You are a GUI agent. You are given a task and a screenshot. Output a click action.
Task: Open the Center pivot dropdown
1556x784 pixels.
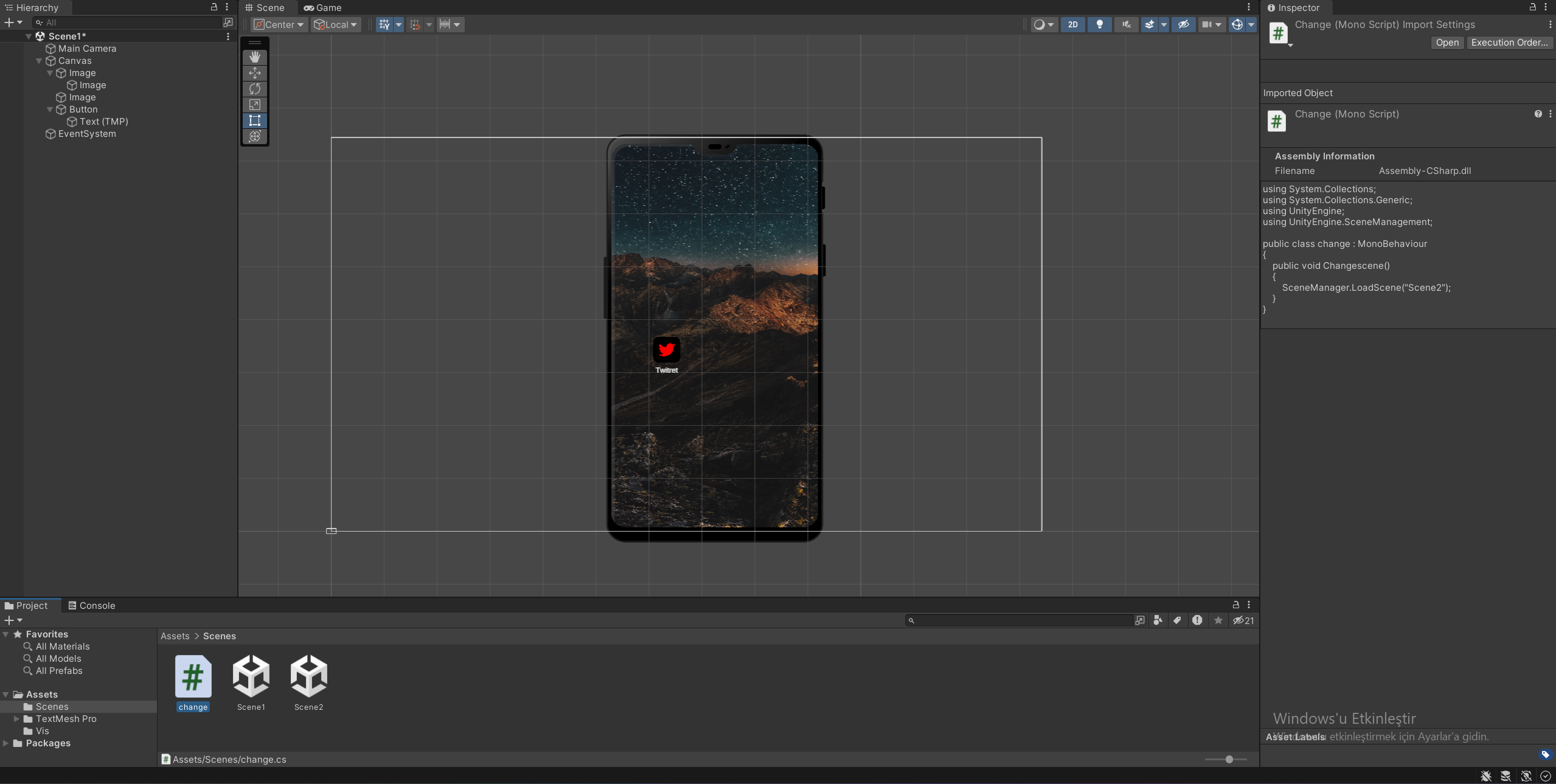(279, 24)
